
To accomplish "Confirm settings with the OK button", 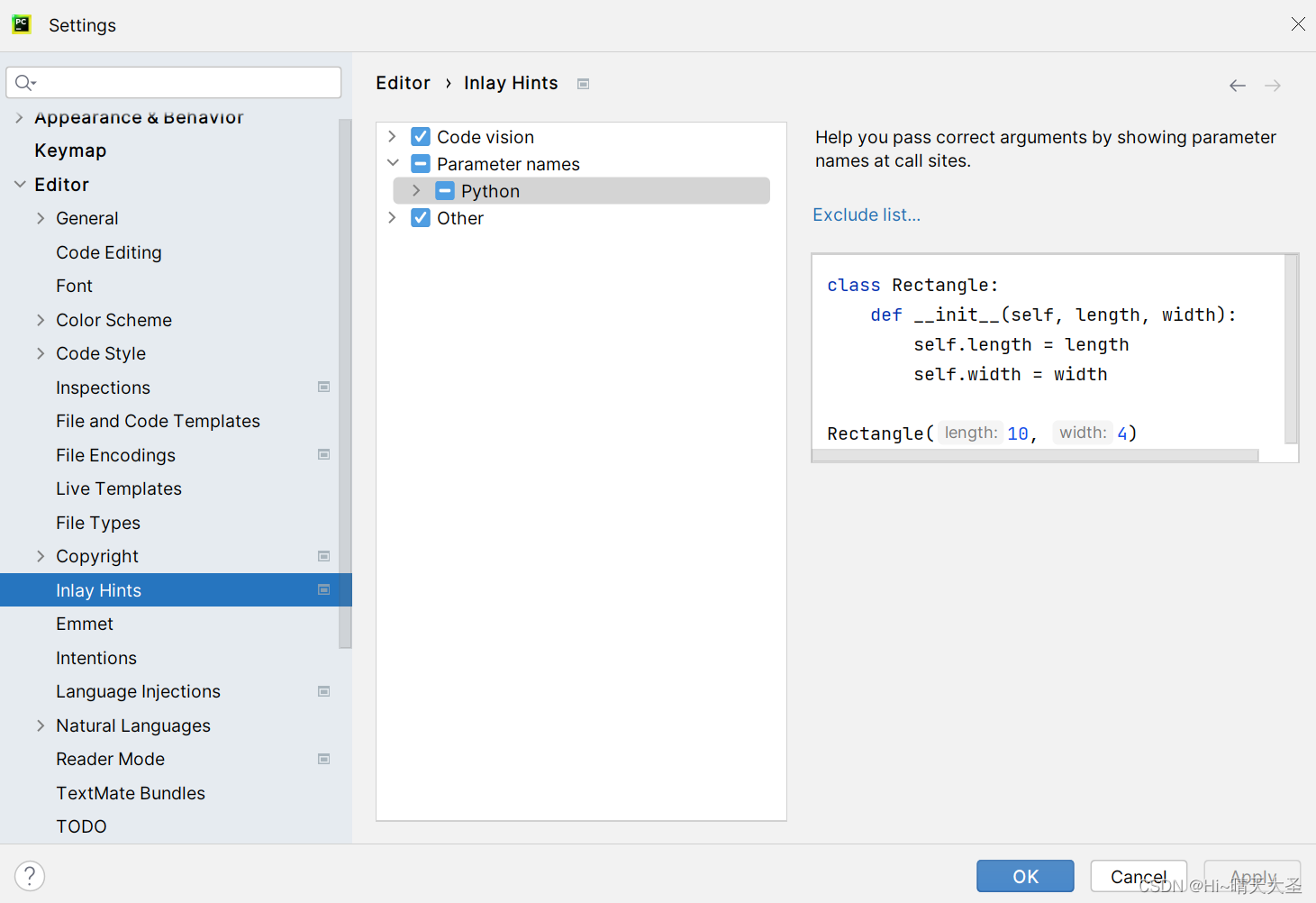I will pyautogui.click(x=1025, y=876).
